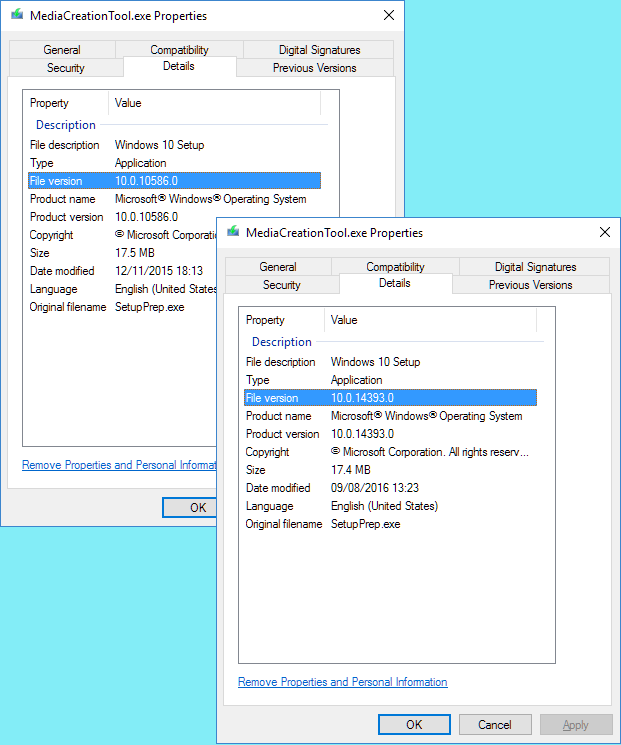Click the front window's MediaCreationTool title icon
Screen dimensions: 621x745
click(x=233, y=232)
